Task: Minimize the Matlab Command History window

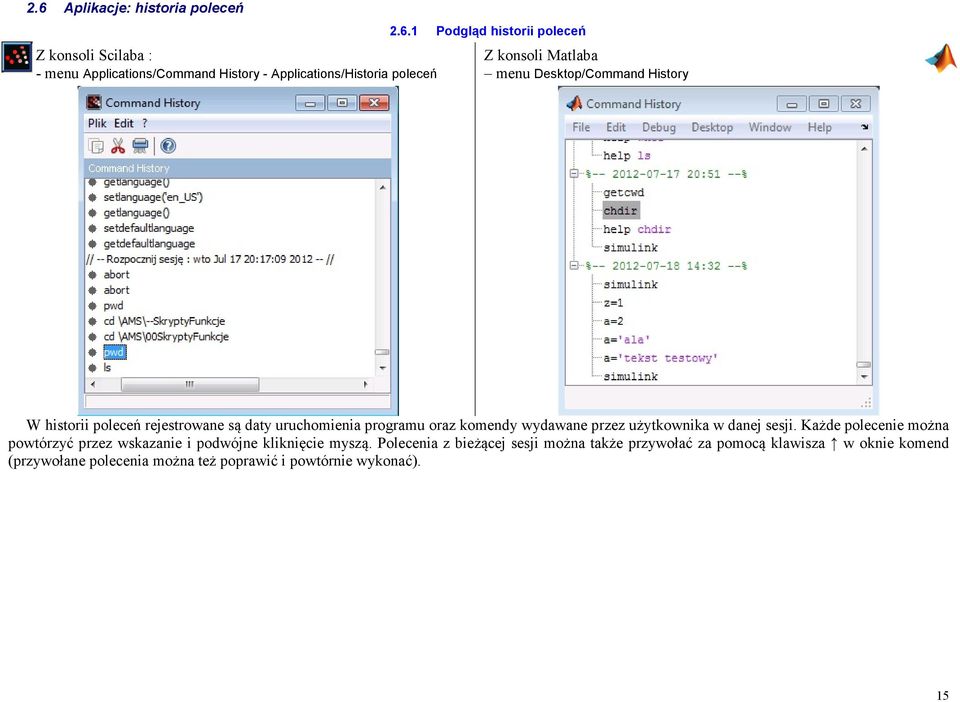Action: point(792,104)
